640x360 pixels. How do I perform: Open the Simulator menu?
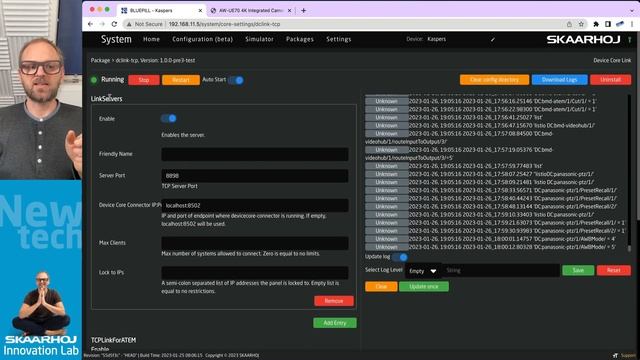point(259,39)
